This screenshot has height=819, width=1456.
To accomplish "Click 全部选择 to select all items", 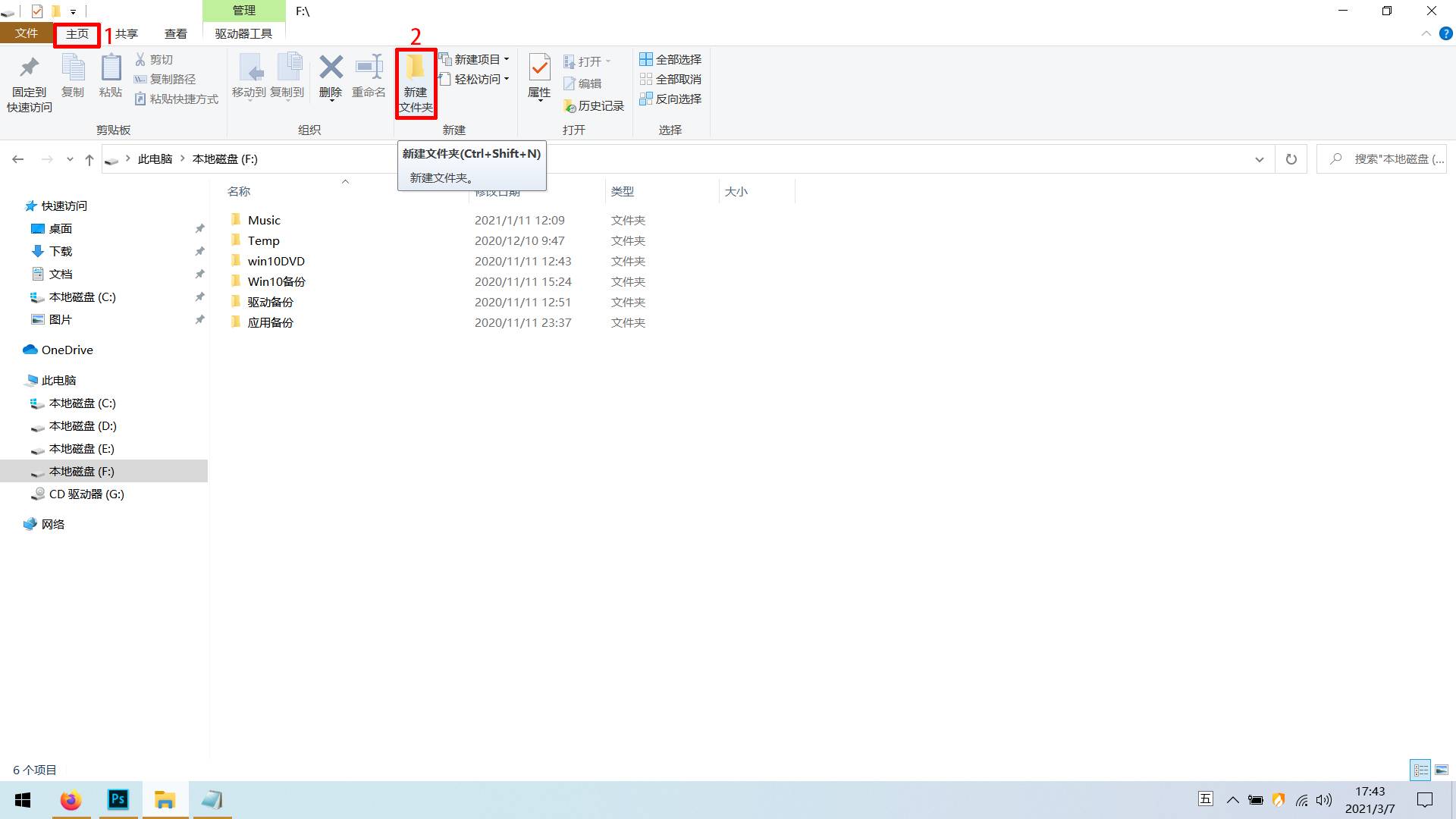I will pyautogui.click(x=670, y=58).
